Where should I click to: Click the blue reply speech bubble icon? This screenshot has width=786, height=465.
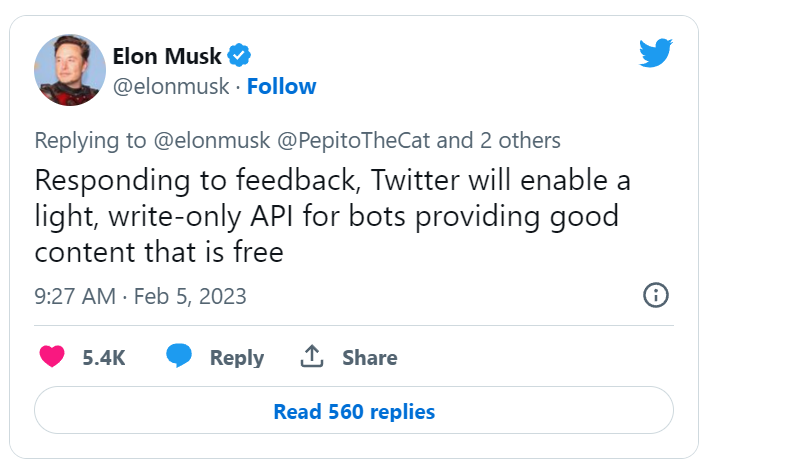pyautogui.click(x=179, y=356)
